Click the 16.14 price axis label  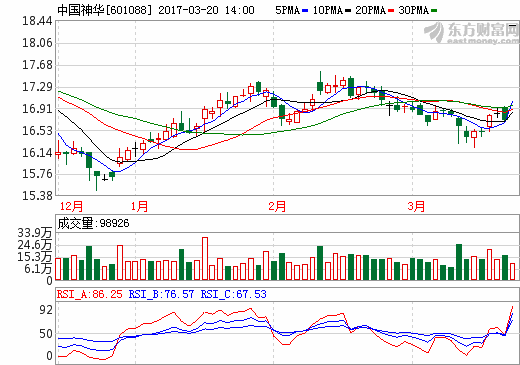coord(37,153)
